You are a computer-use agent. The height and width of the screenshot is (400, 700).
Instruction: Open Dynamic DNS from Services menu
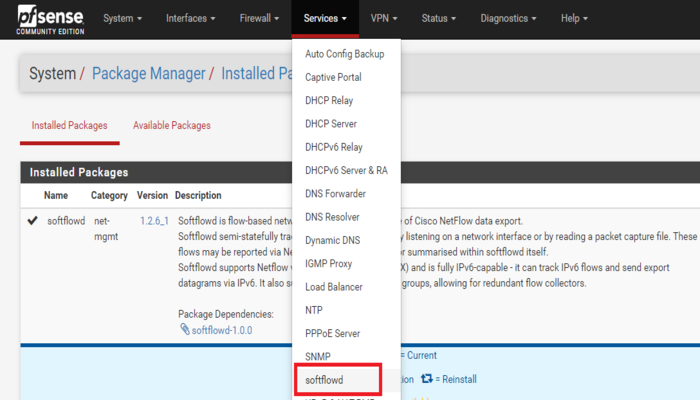click(333, 240)
